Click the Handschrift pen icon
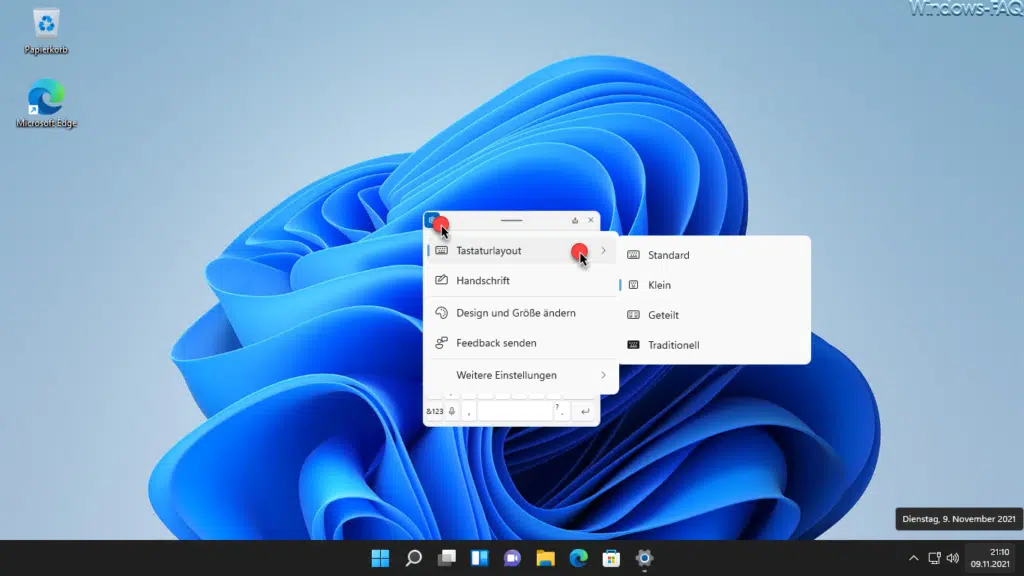The image size is (1024, 576). (441, 282)
